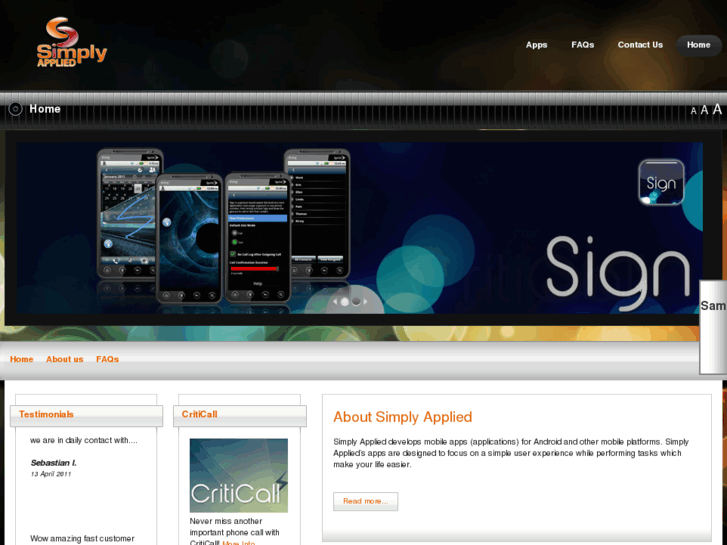Screen dimensions: 727x545
Task: Choose the smallest font size A
Action: (694, 111)
